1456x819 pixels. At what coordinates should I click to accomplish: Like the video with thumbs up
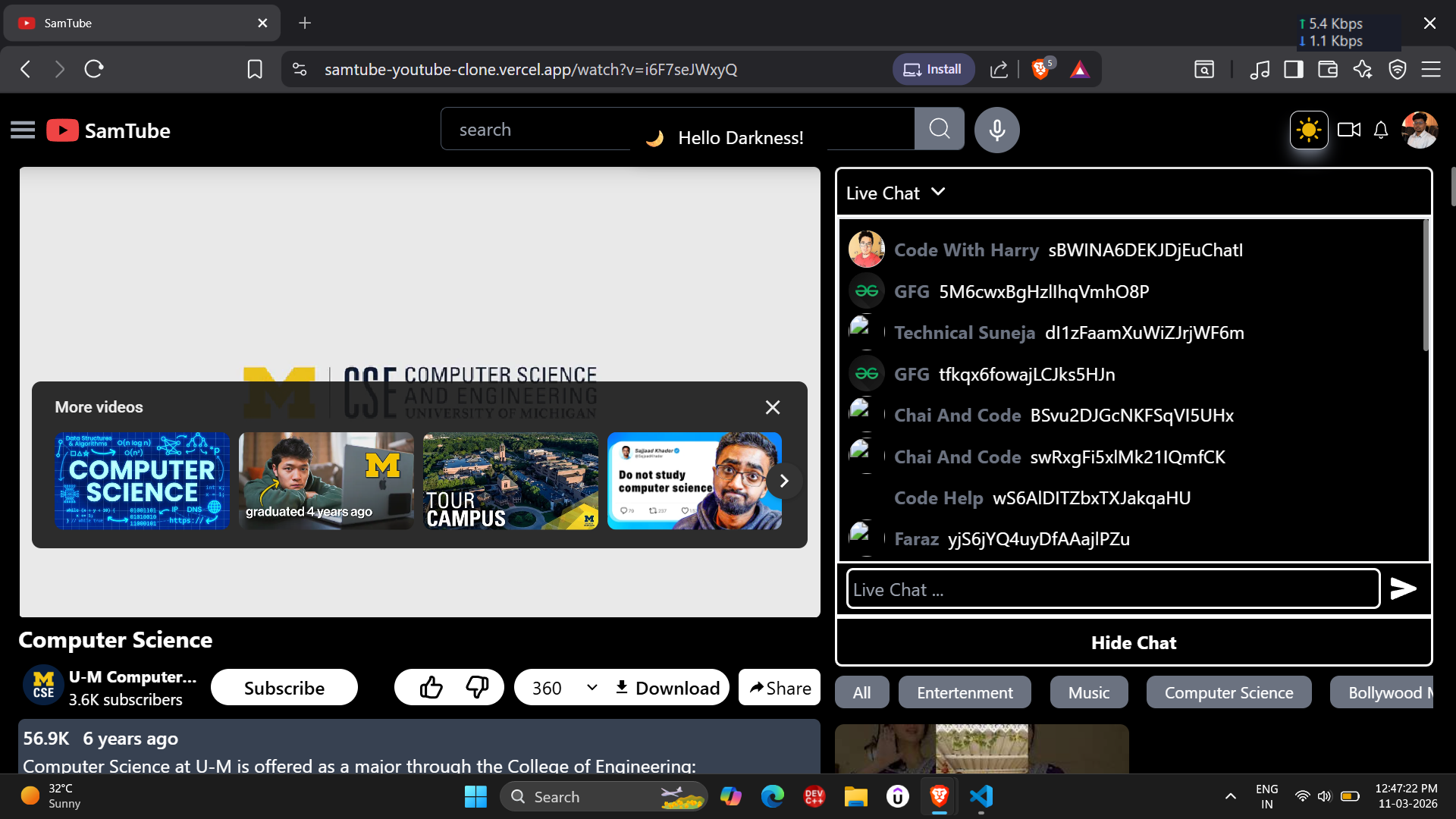click(431, 687)
